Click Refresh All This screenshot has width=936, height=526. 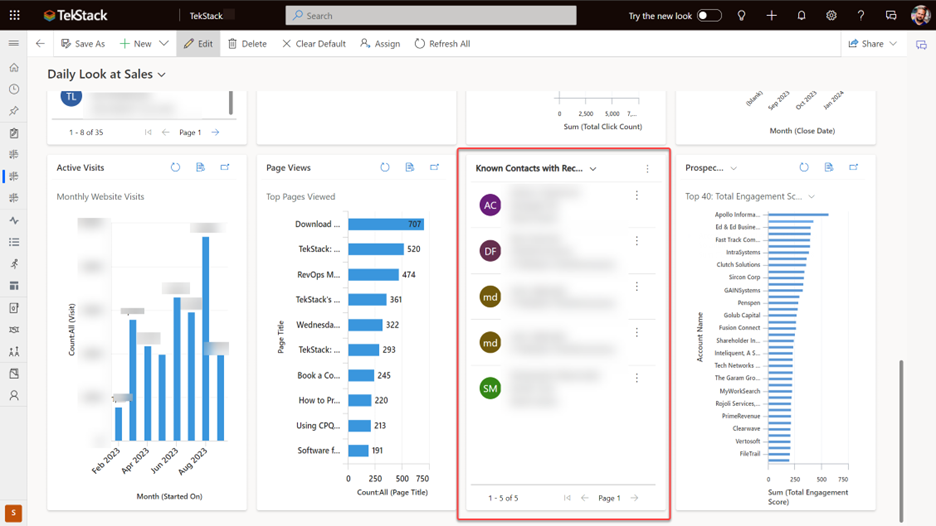pos(442,44)
